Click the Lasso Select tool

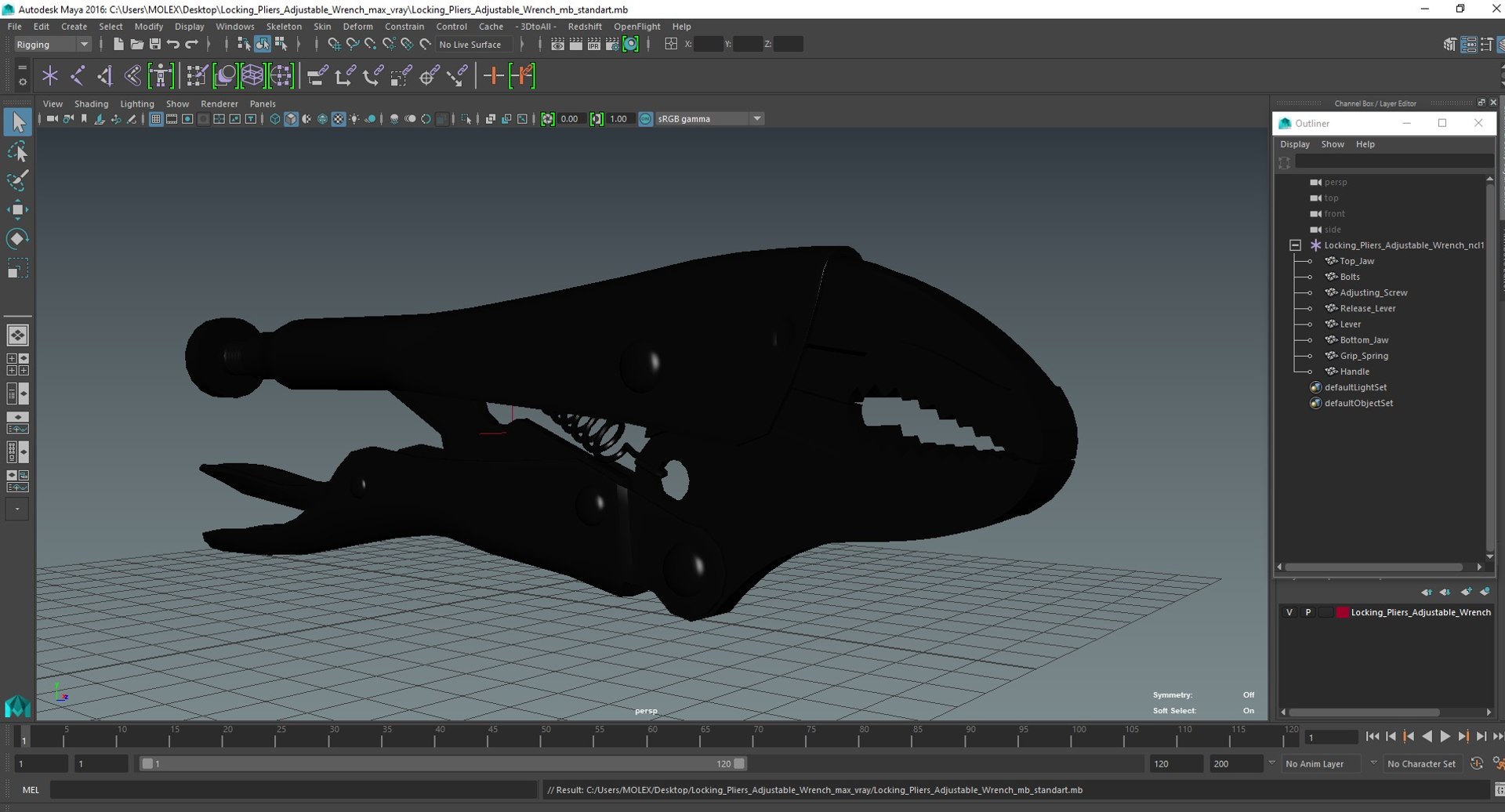(x=17, y=152)
